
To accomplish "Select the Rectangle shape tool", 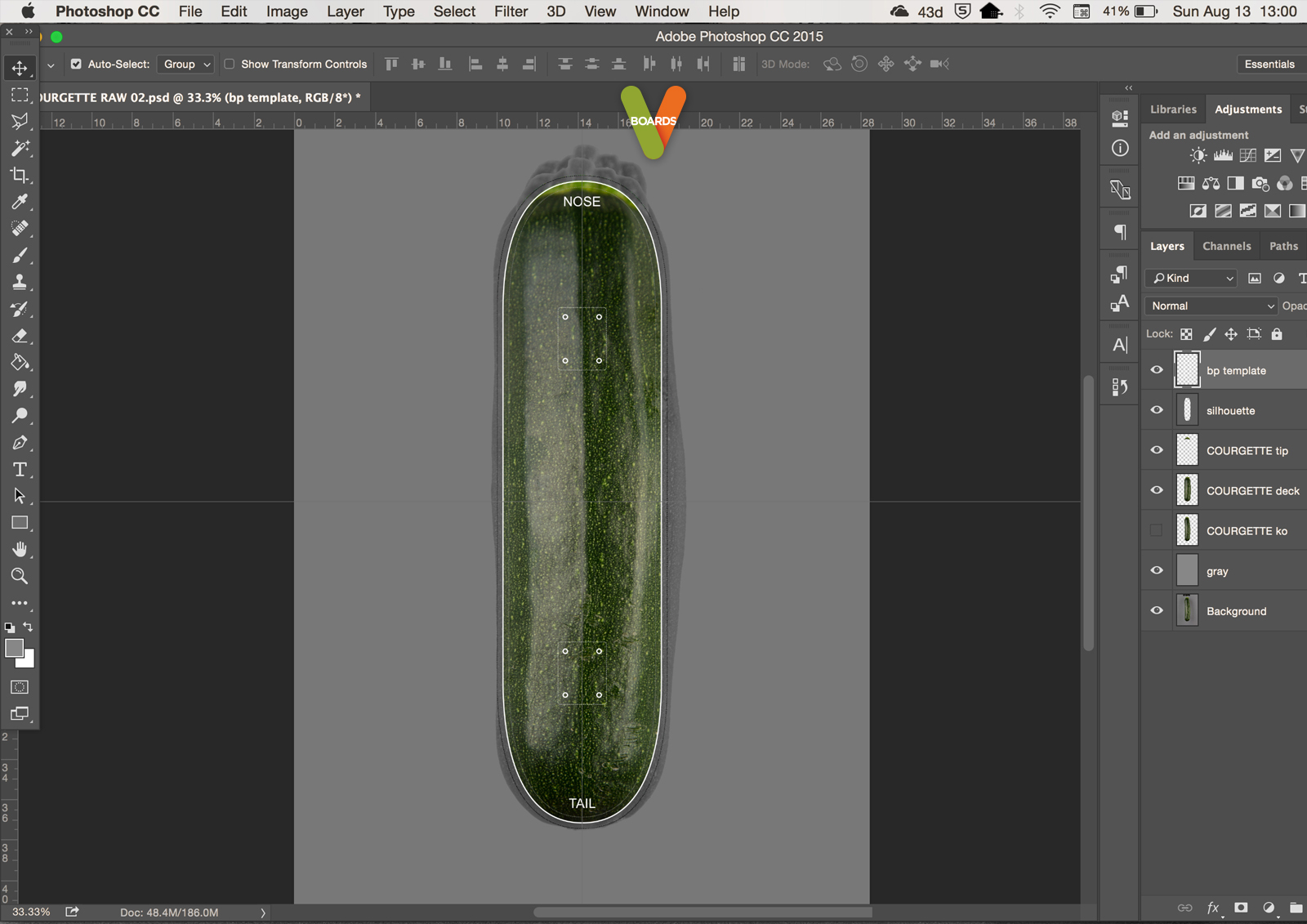I will (20, 523).
